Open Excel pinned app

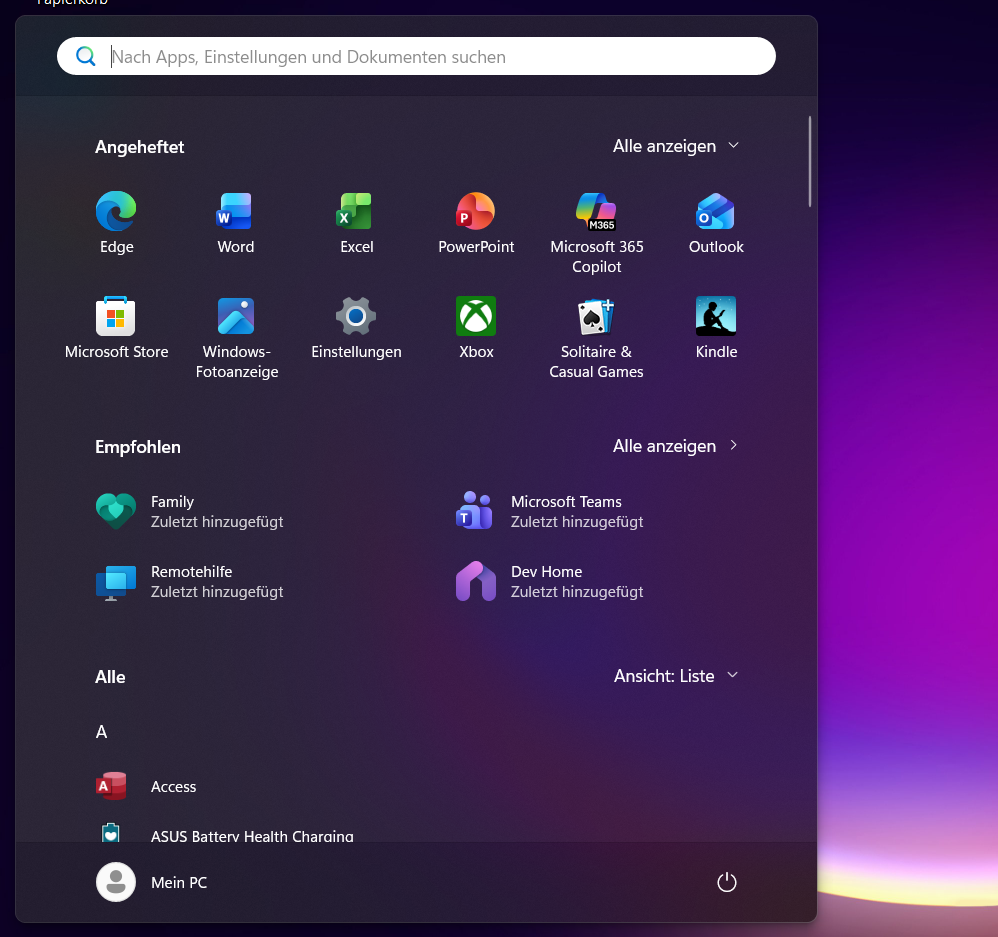pos(356,223)
